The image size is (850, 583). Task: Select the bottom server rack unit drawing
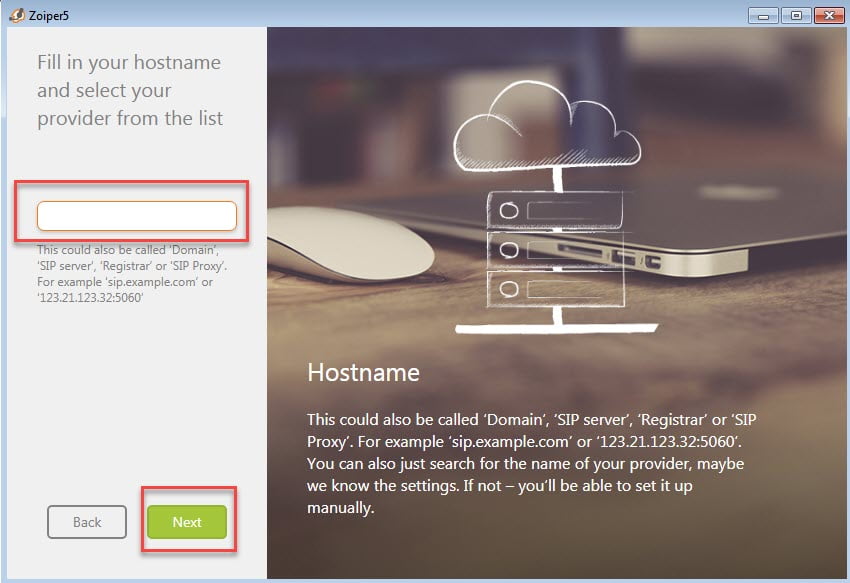point(554,287)
